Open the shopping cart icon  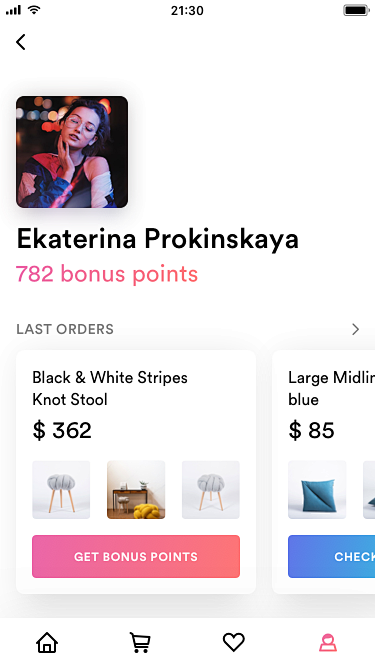140,642
